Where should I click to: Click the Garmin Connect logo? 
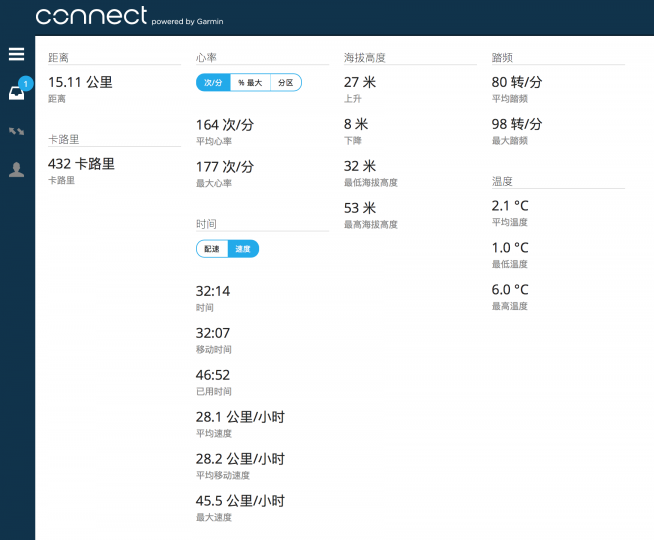pos(91,16)
